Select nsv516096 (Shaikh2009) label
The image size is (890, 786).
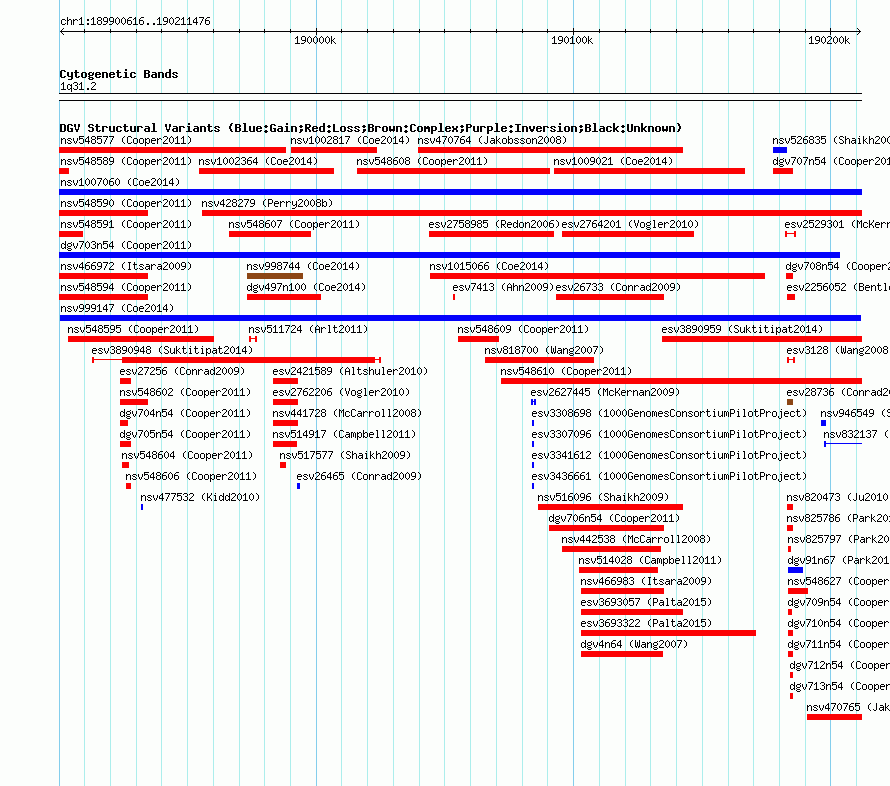click(x=603, y=497)
